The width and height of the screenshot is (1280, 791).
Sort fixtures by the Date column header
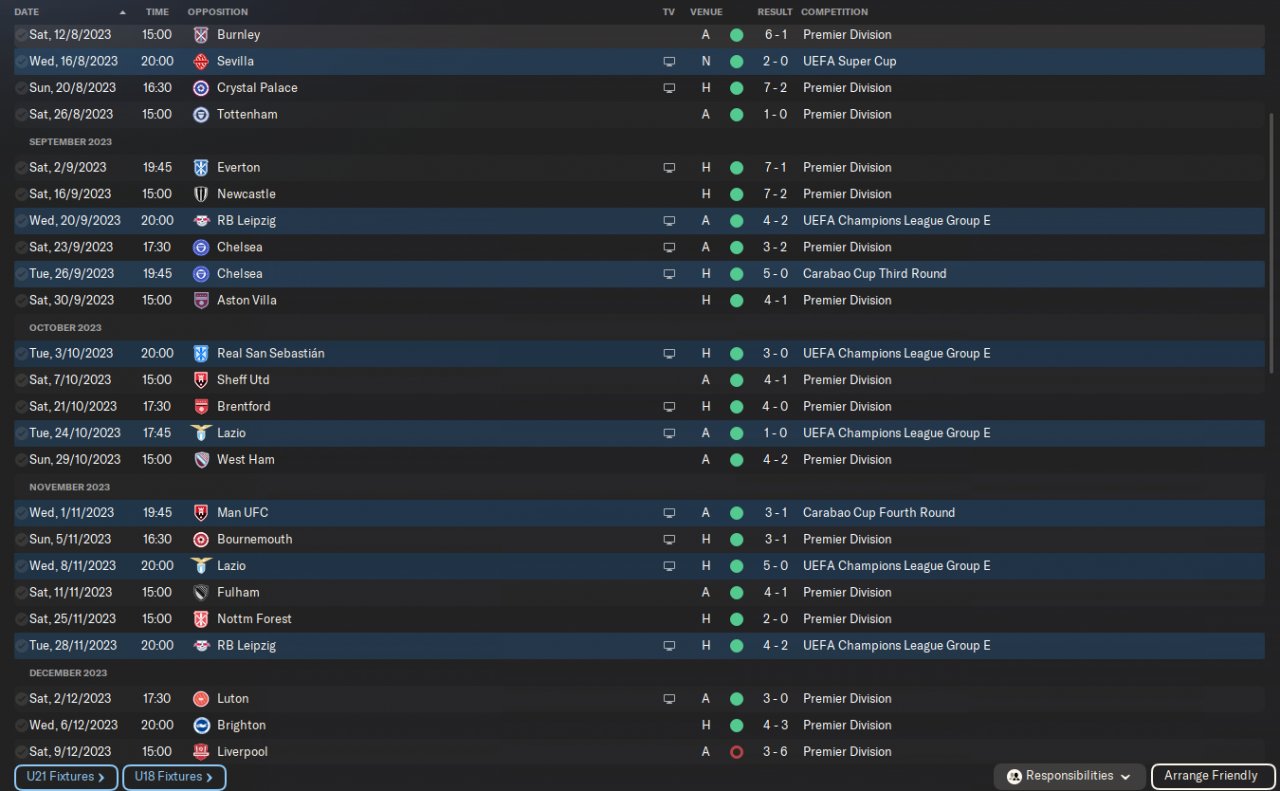(x=27, y=12)
